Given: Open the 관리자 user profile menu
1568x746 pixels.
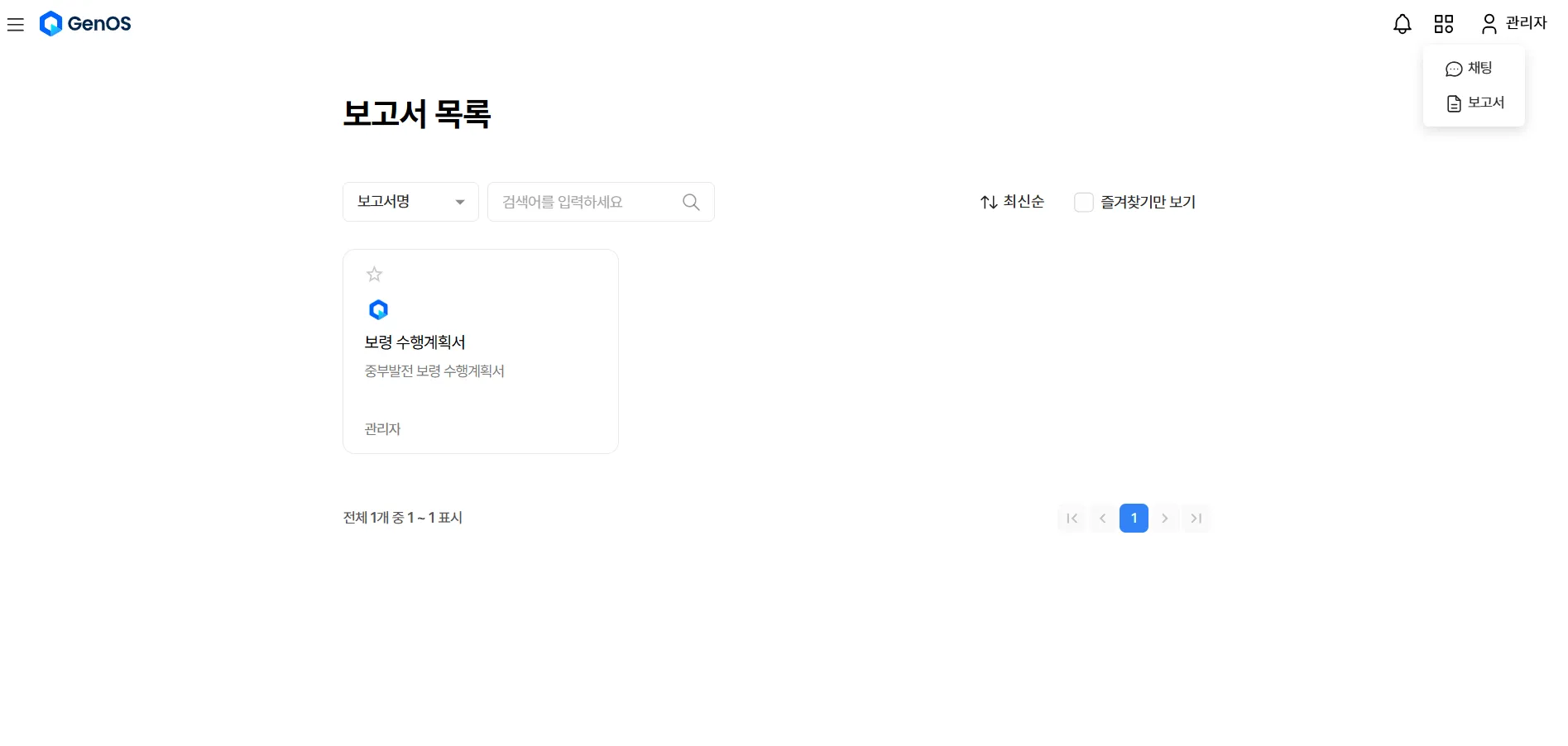Looking at the screenshot, I should click(1513, 23).
